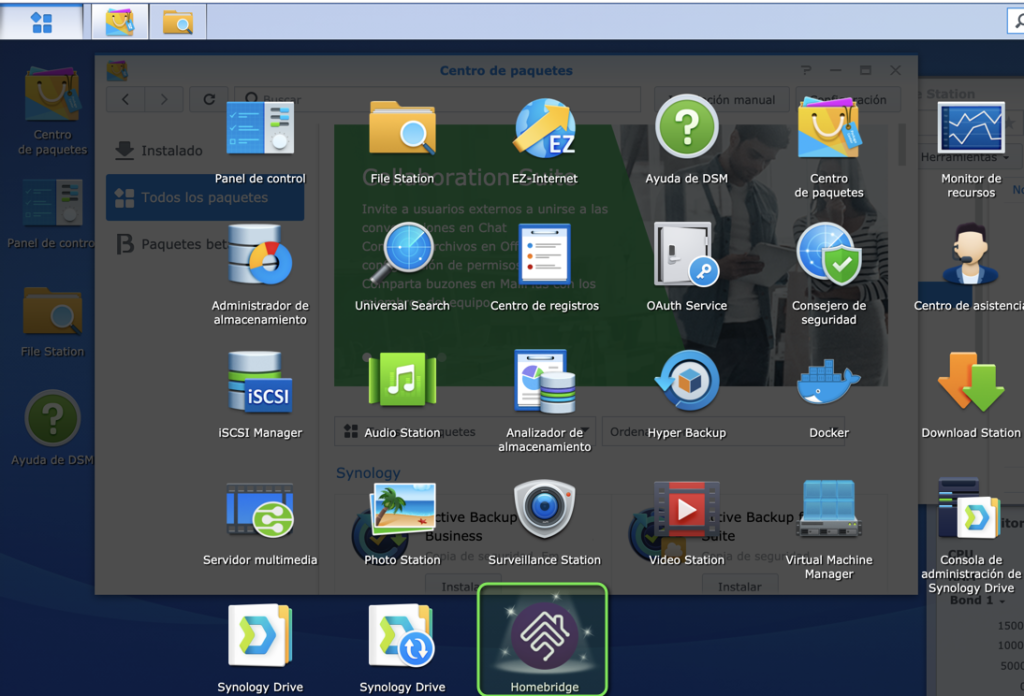Open Administrador de almacenamiento
Viewport: 1024px width, 696px height.
coord(260,255)
